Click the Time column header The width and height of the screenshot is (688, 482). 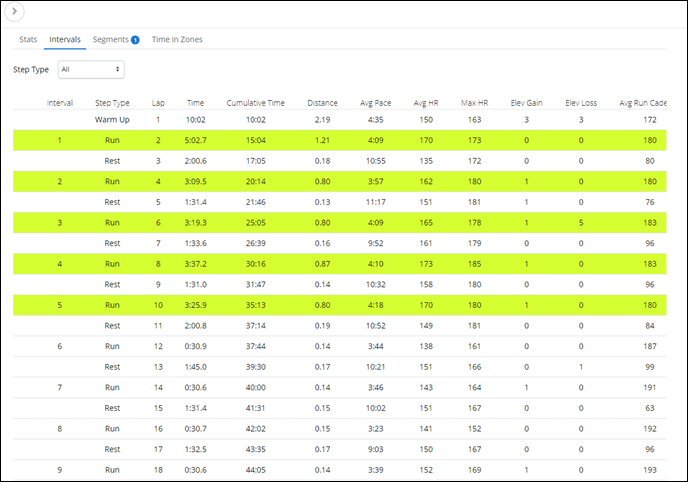coord(195,103)
